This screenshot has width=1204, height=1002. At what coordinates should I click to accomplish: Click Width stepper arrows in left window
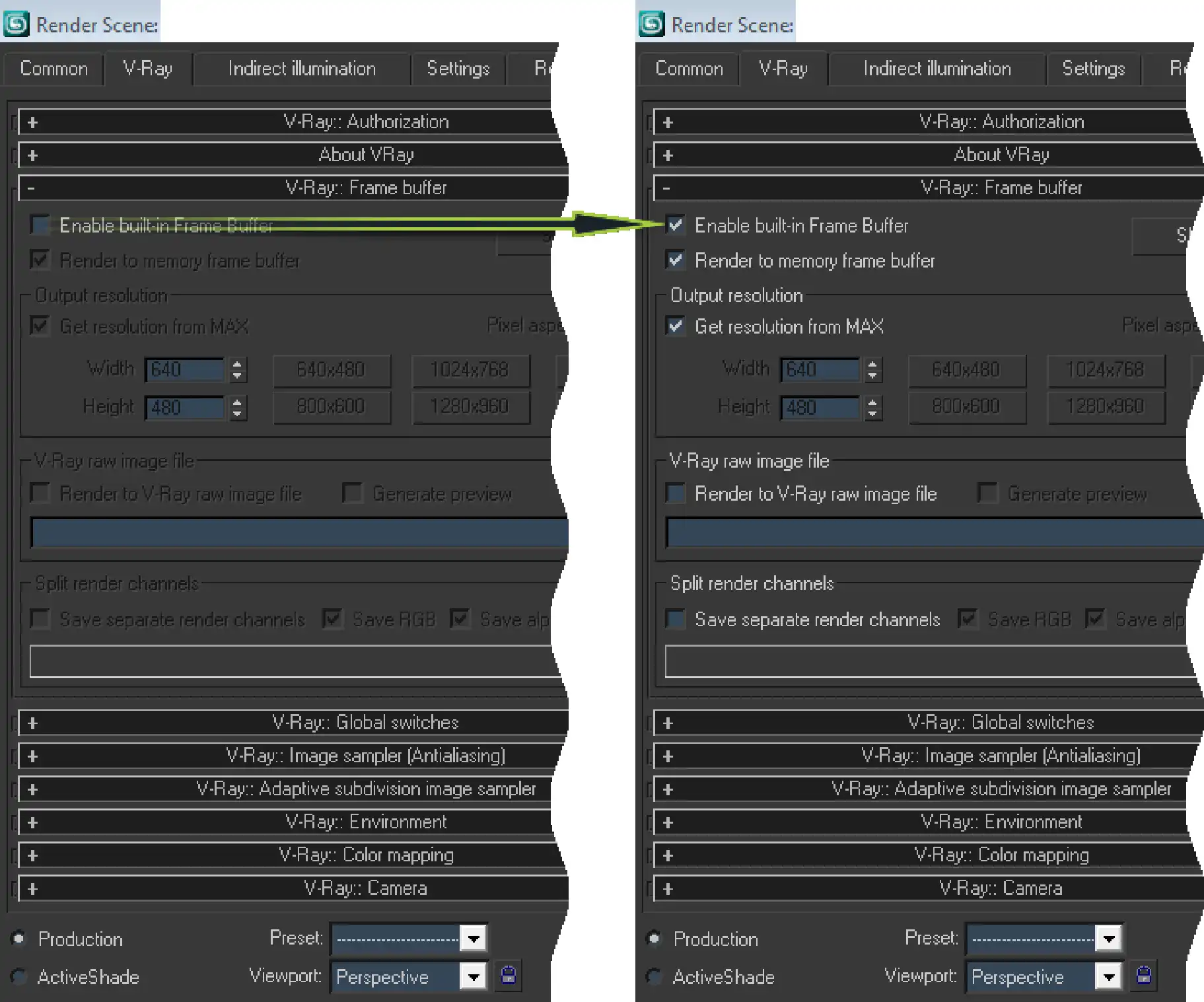tap(237, 370)
